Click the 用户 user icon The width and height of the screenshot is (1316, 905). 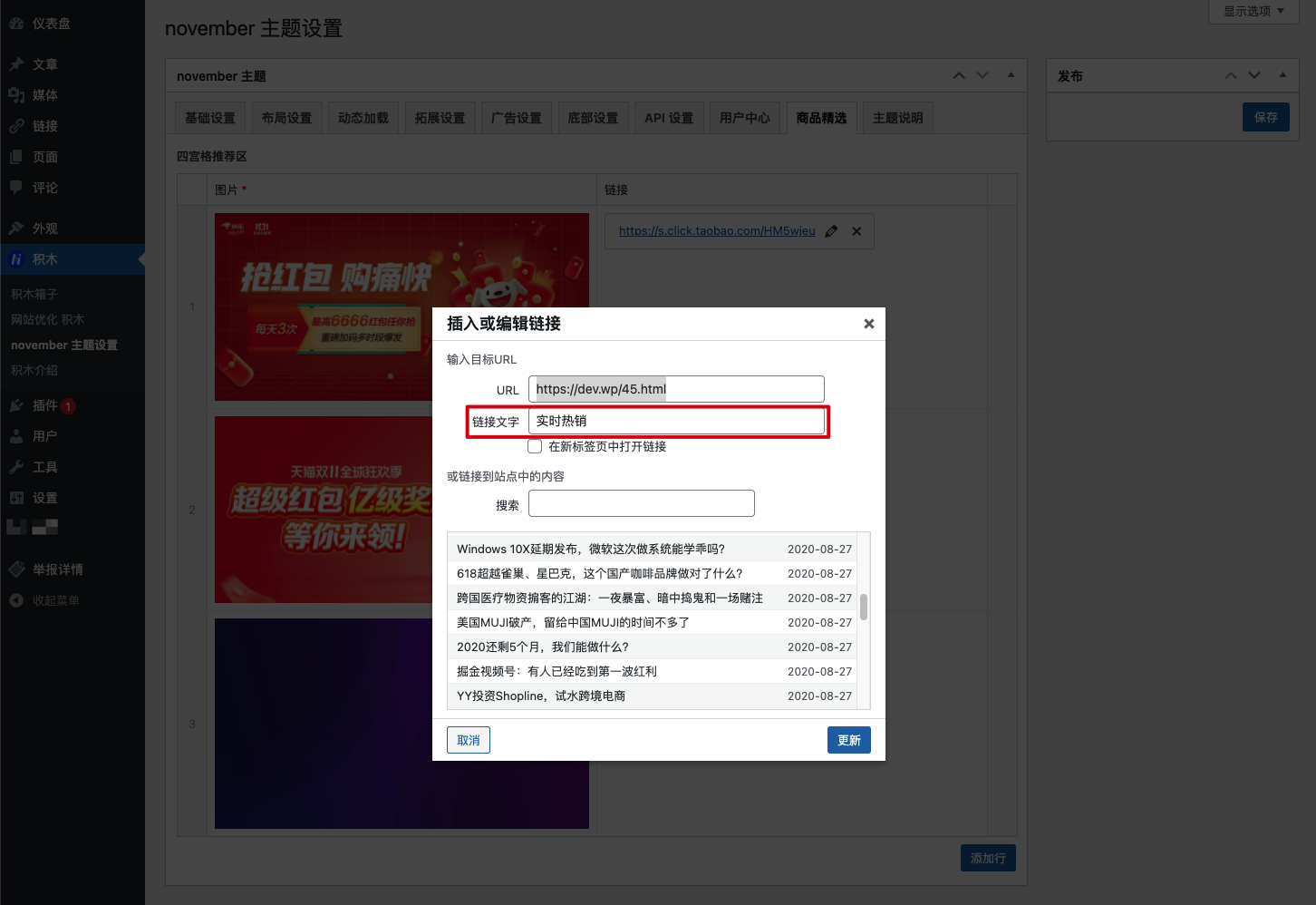pyautogui.click(x=16, y=436)
